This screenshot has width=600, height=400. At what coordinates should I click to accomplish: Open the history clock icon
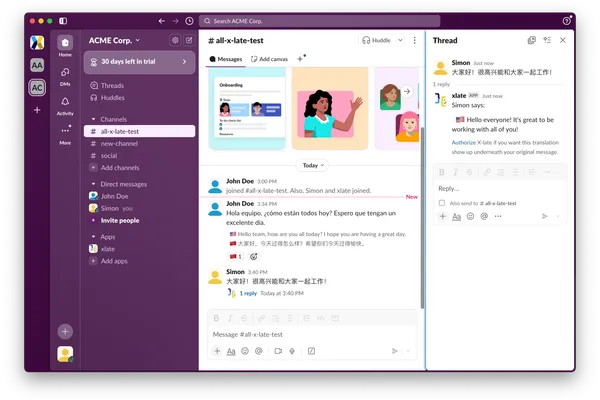(189, 21)
